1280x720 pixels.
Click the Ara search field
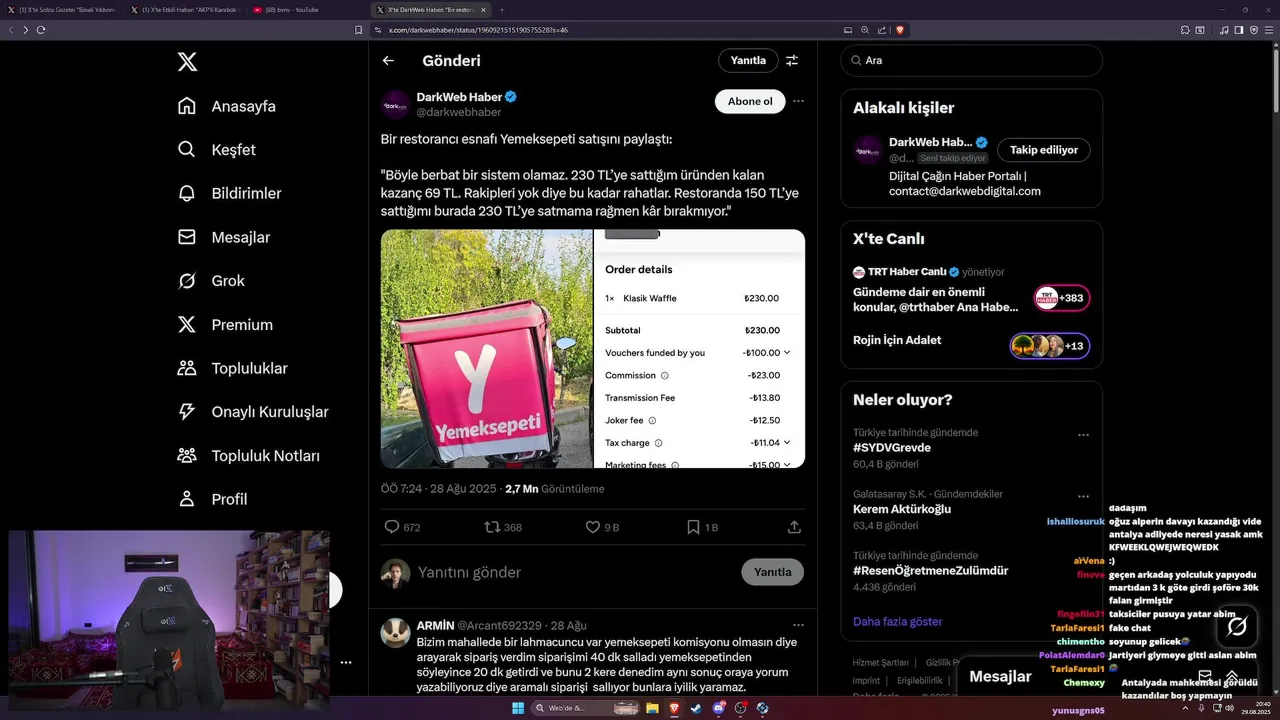[x=971, y=60]
